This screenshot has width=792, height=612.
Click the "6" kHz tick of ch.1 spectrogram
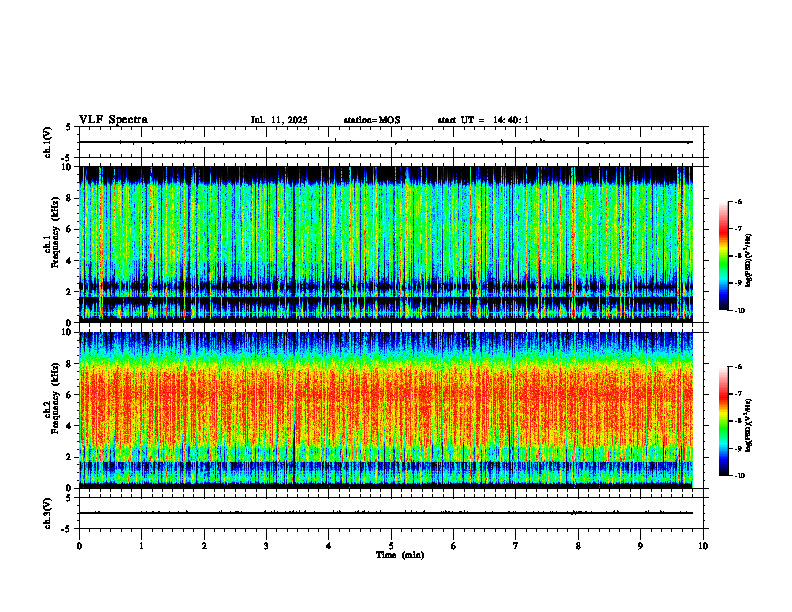(x=70, y=229)
